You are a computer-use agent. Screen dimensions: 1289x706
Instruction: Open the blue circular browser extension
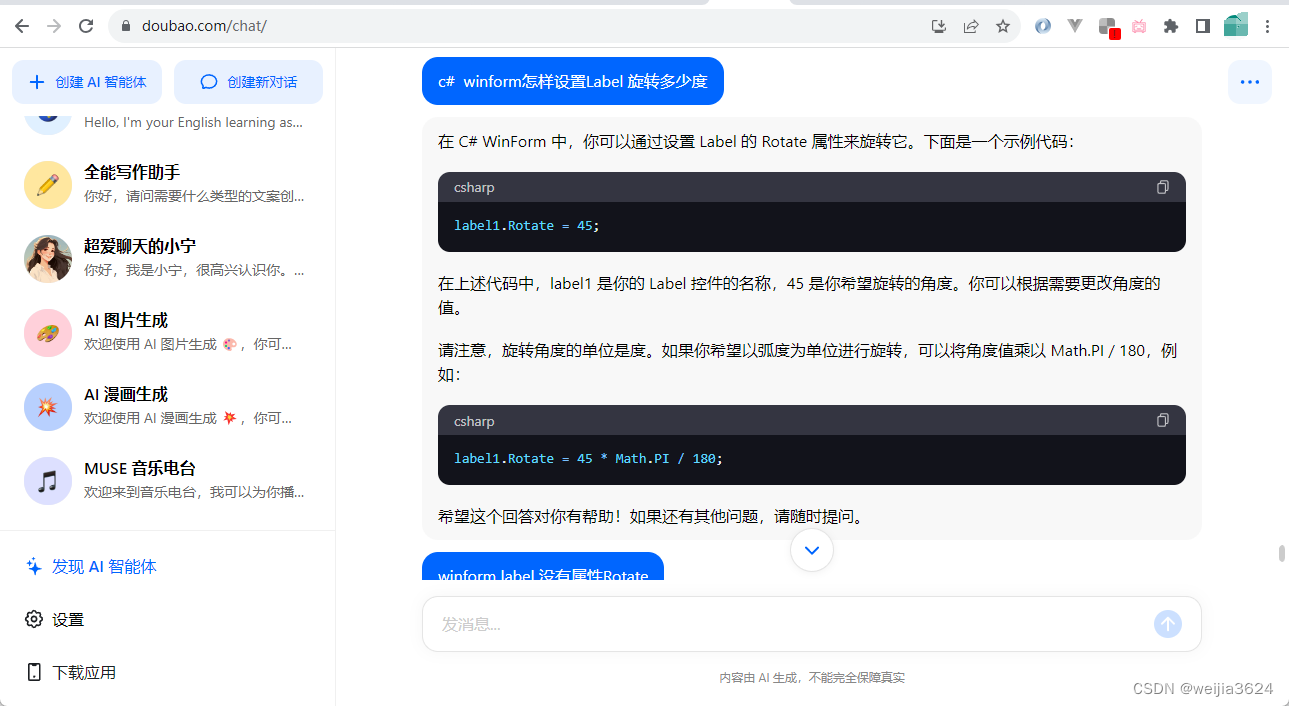coord(1043,27)
